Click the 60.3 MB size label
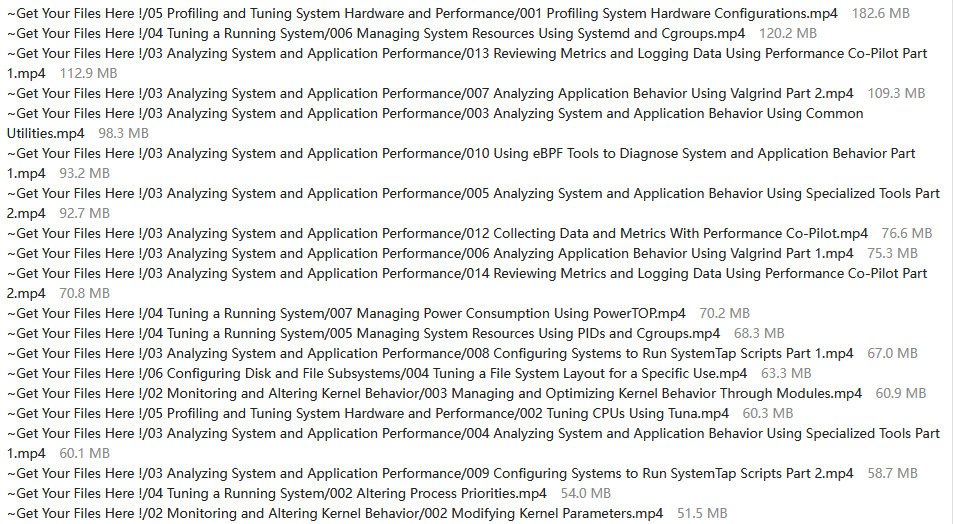 click(768, 415)
